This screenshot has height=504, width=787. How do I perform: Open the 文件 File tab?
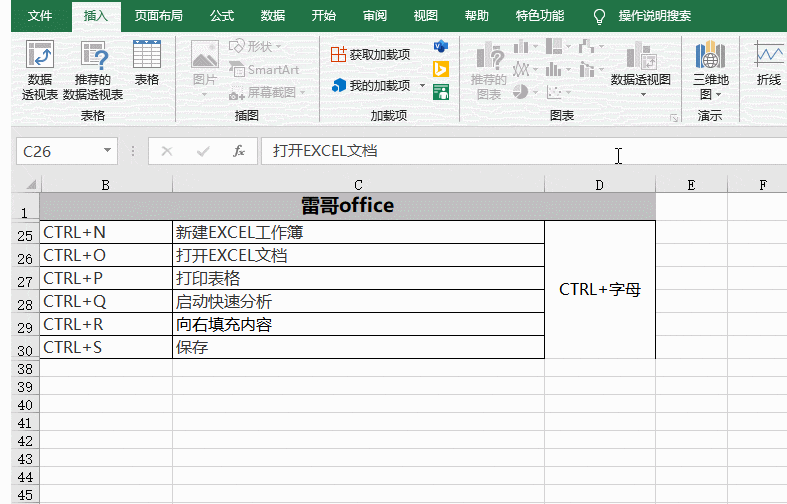(x=40, y=16)
